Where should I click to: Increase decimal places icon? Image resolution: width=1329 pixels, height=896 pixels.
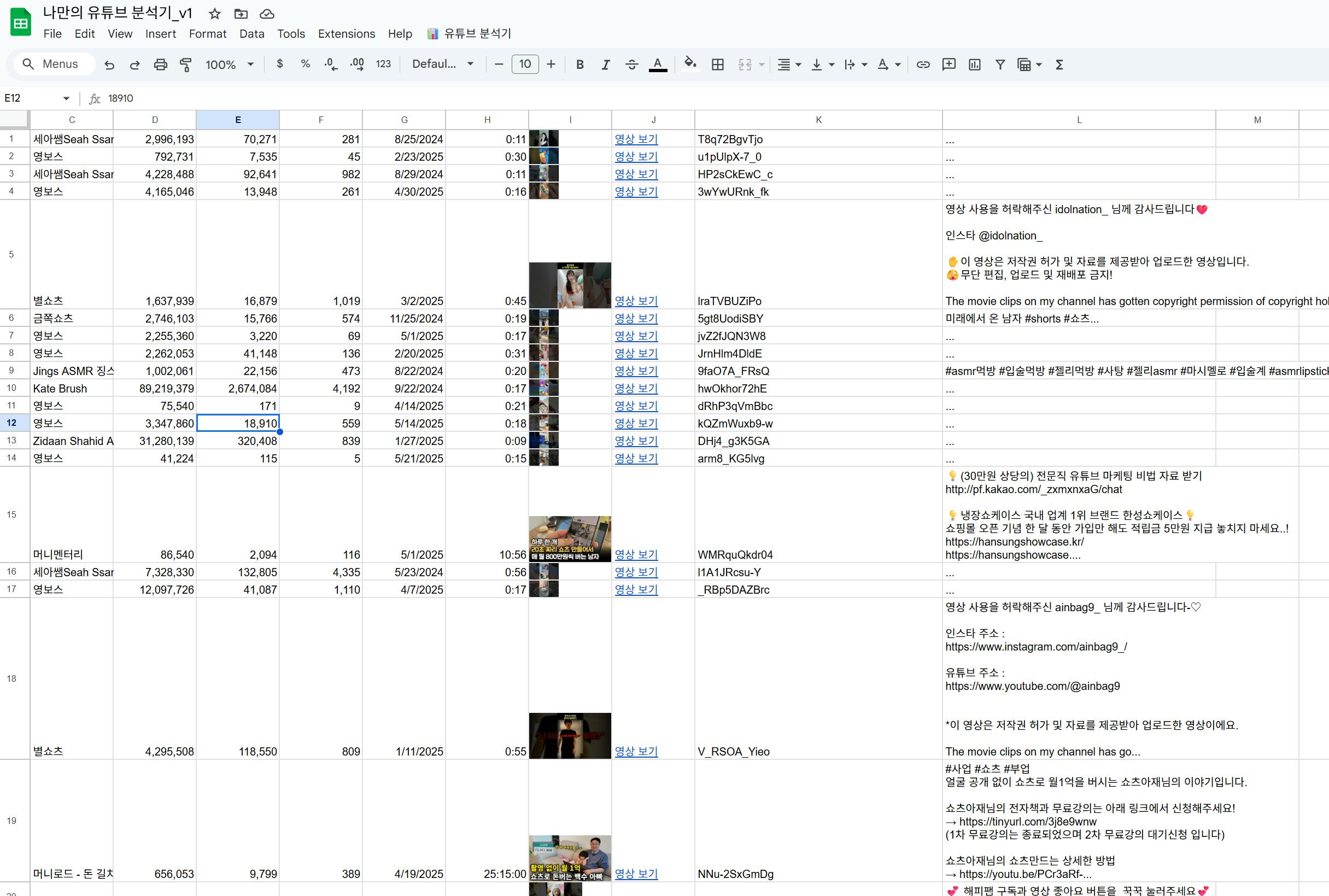pyautogui.click(x=357, y=64)
